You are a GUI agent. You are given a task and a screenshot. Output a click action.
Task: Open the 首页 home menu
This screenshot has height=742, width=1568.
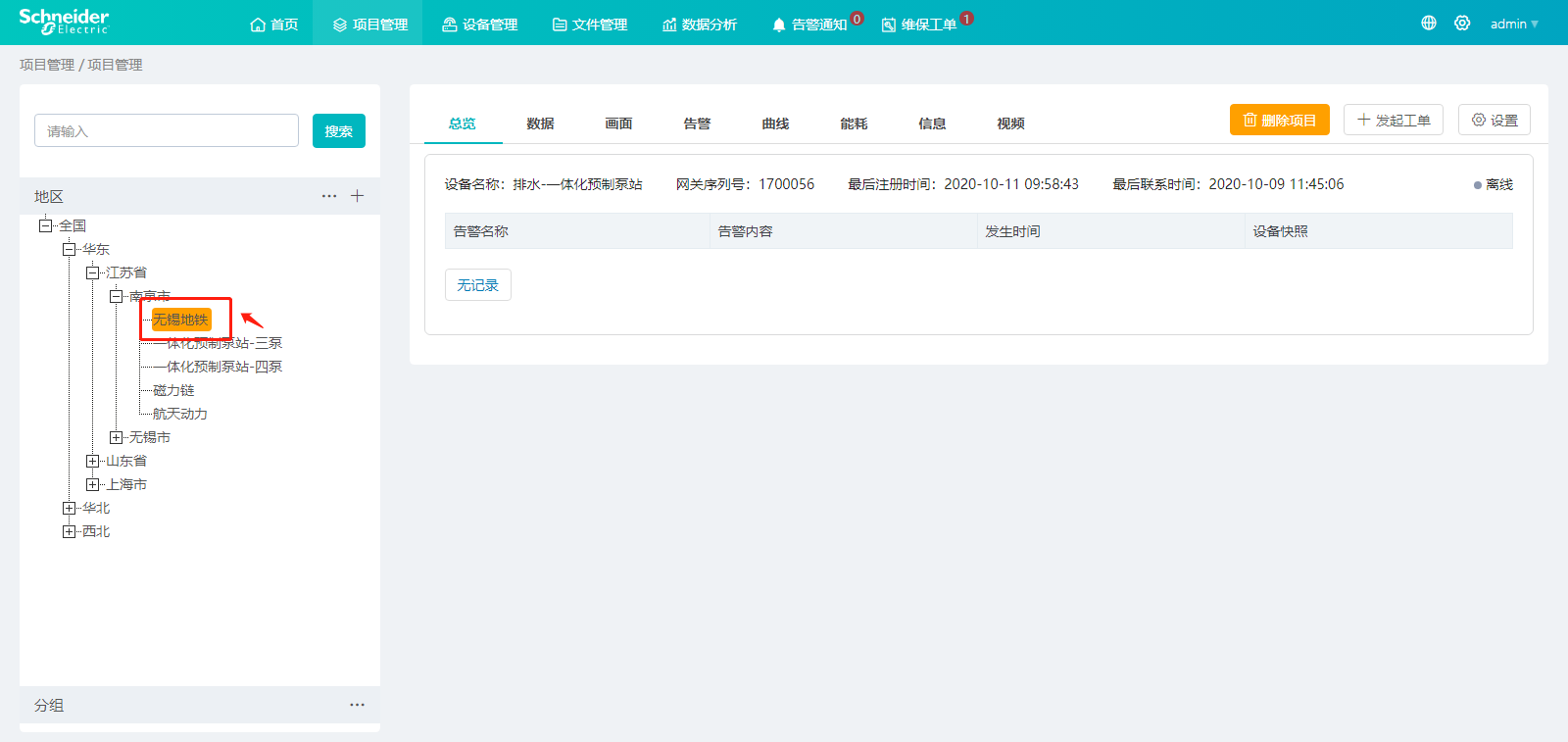tap(274, 24)
